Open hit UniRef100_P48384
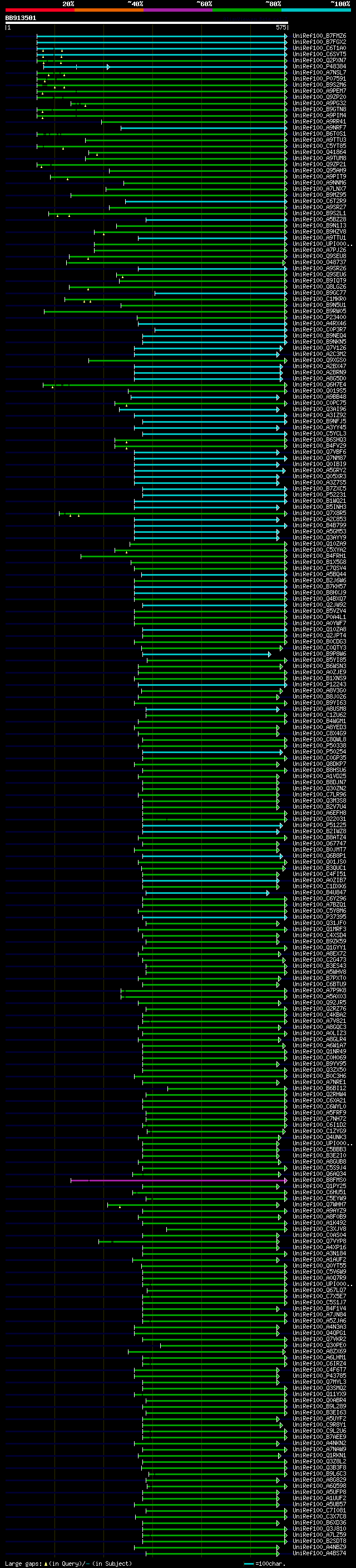This screenshot has height=1568, width=356. pos(319,67)
